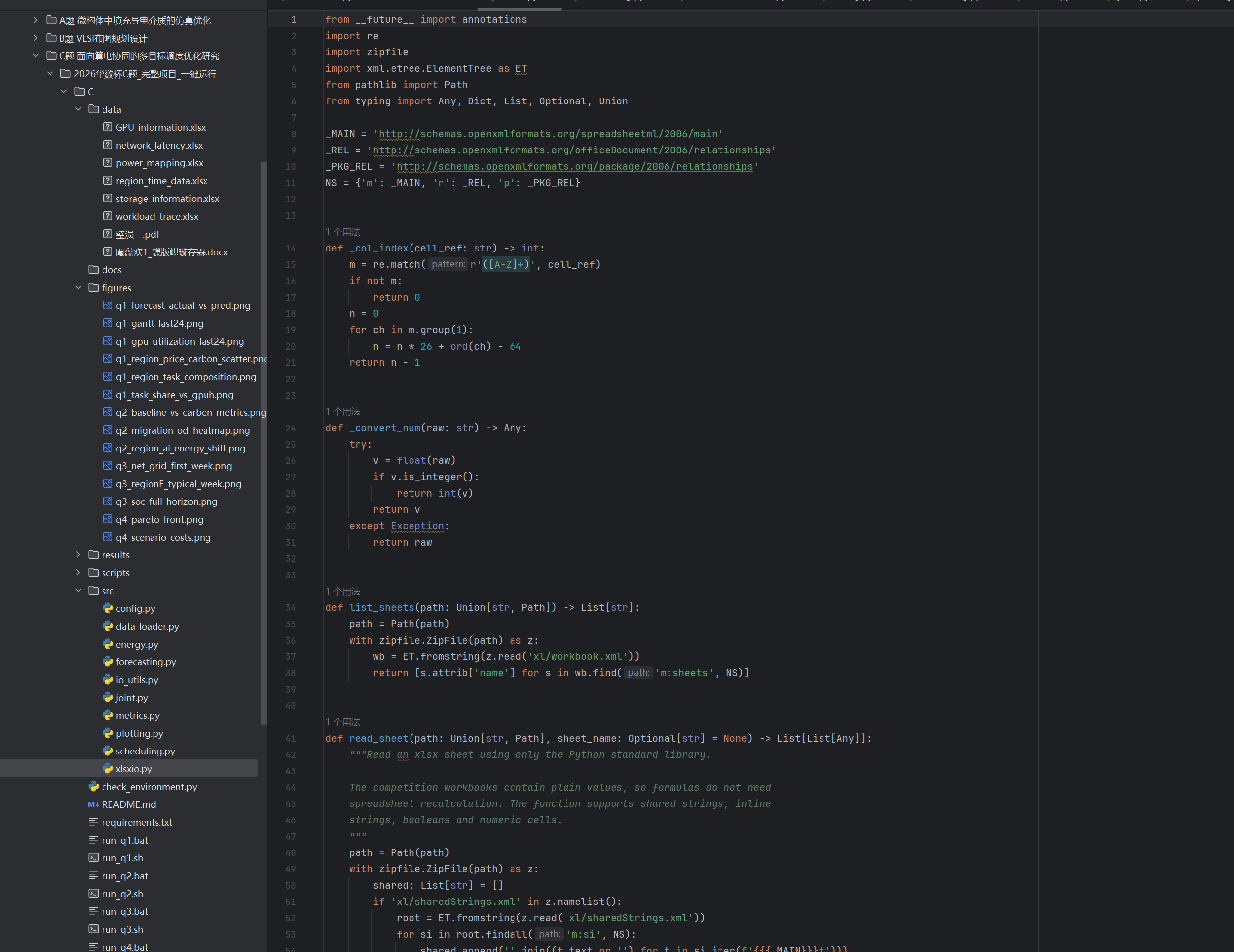Click the check_environment.py Python icon
The width and height of the screenshot is (1234, 952).
tap(94, 787)
